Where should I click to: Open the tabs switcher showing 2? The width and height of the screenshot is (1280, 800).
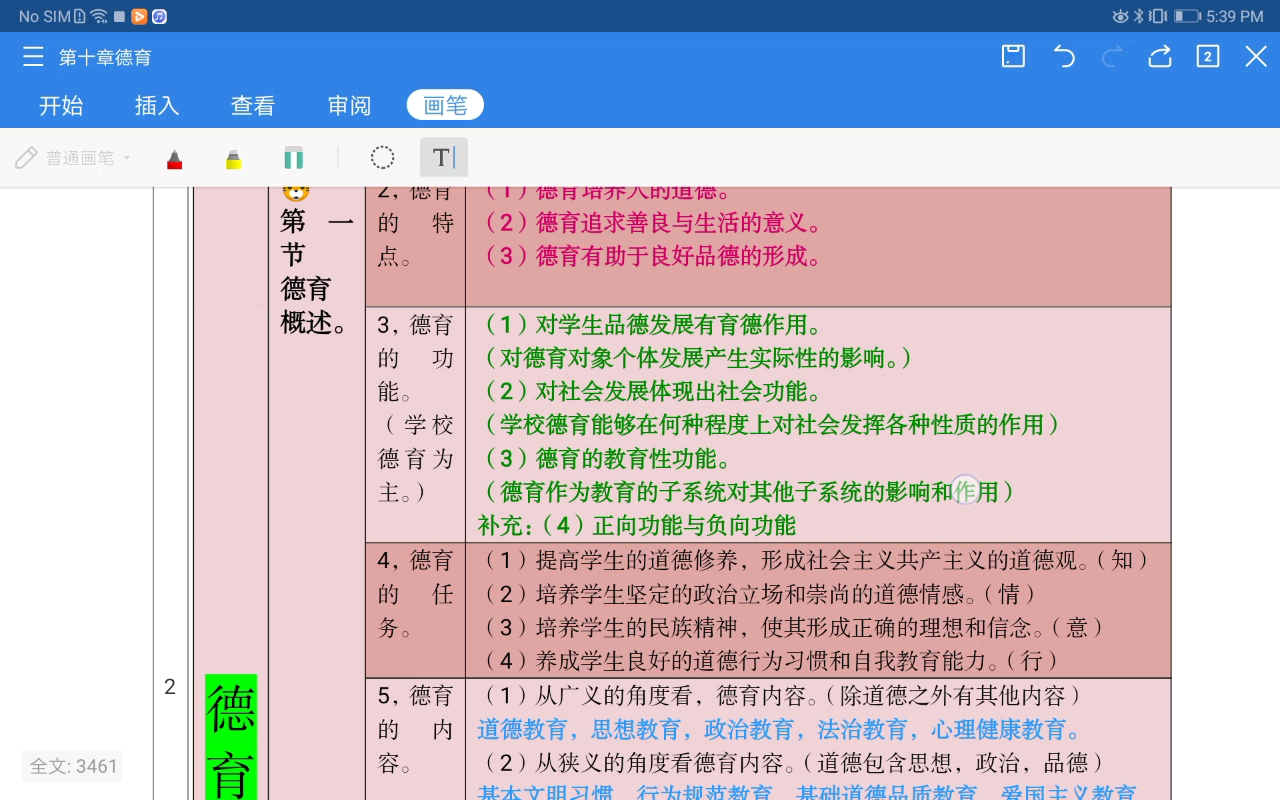(x=1208, y=57)
